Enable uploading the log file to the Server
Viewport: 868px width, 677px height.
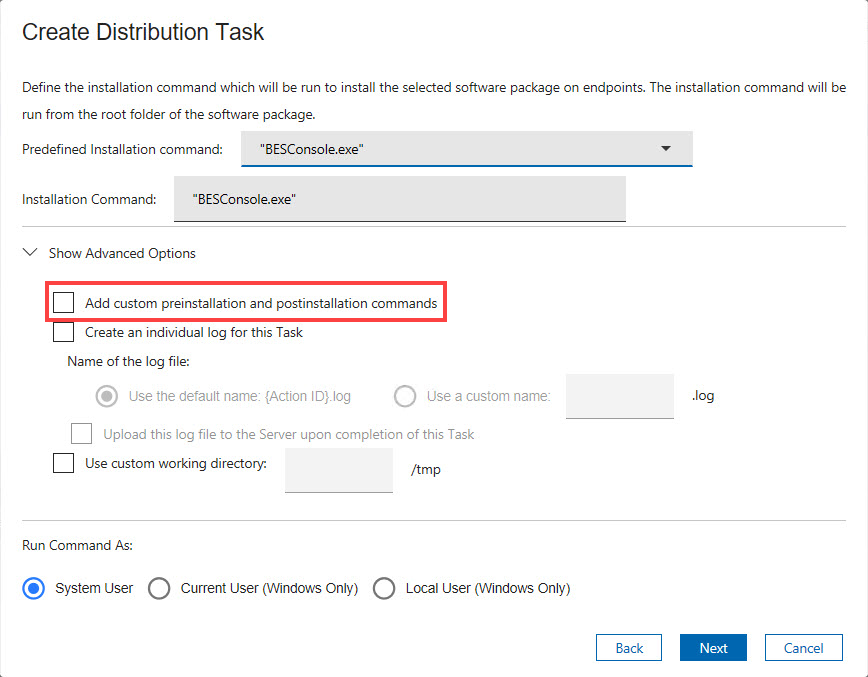[x=81, y=433]
